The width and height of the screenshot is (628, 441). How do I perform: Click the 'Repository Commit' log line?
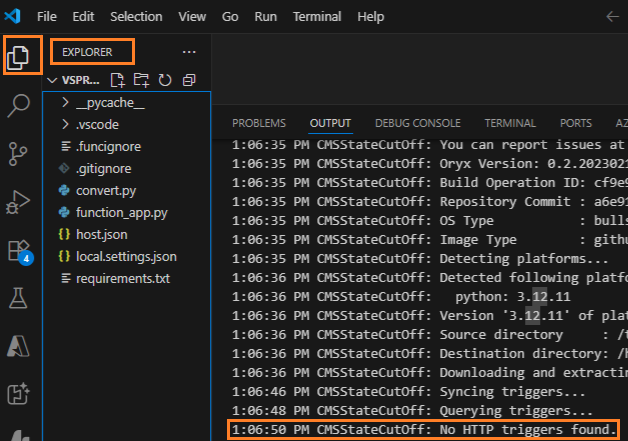coord(430,202)
